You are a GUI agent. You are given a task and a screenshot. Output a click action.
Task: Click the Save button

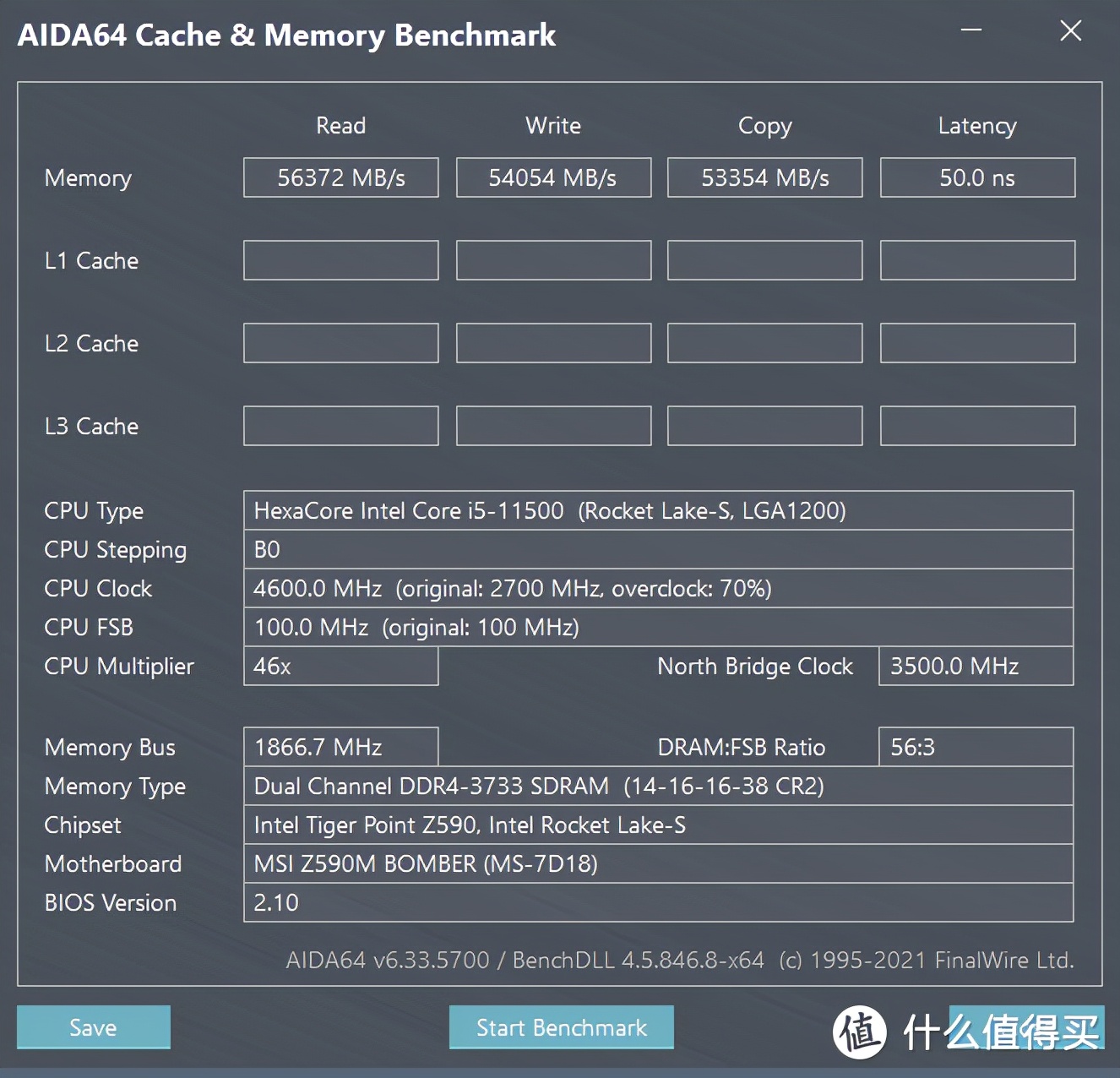click(93, 1027)
